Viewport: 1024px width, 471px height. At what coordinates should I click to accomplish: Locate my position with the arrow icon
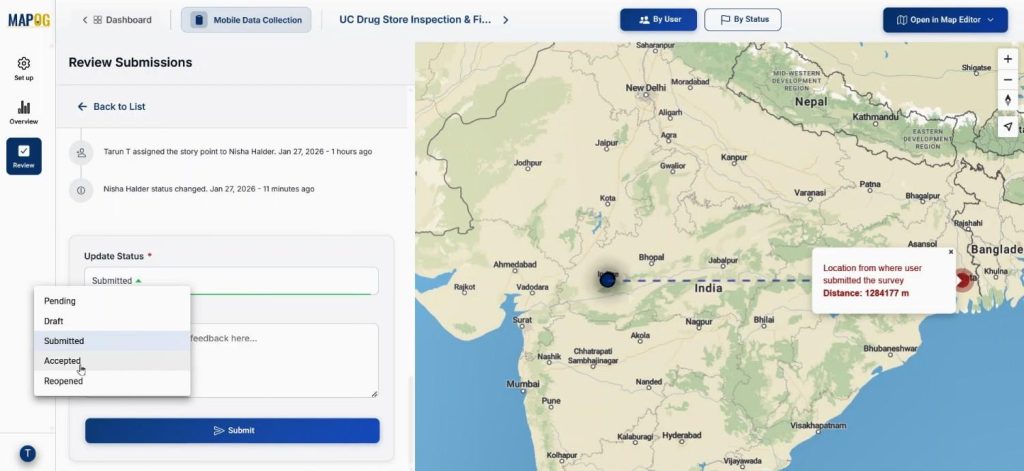tap(1008, 127)
